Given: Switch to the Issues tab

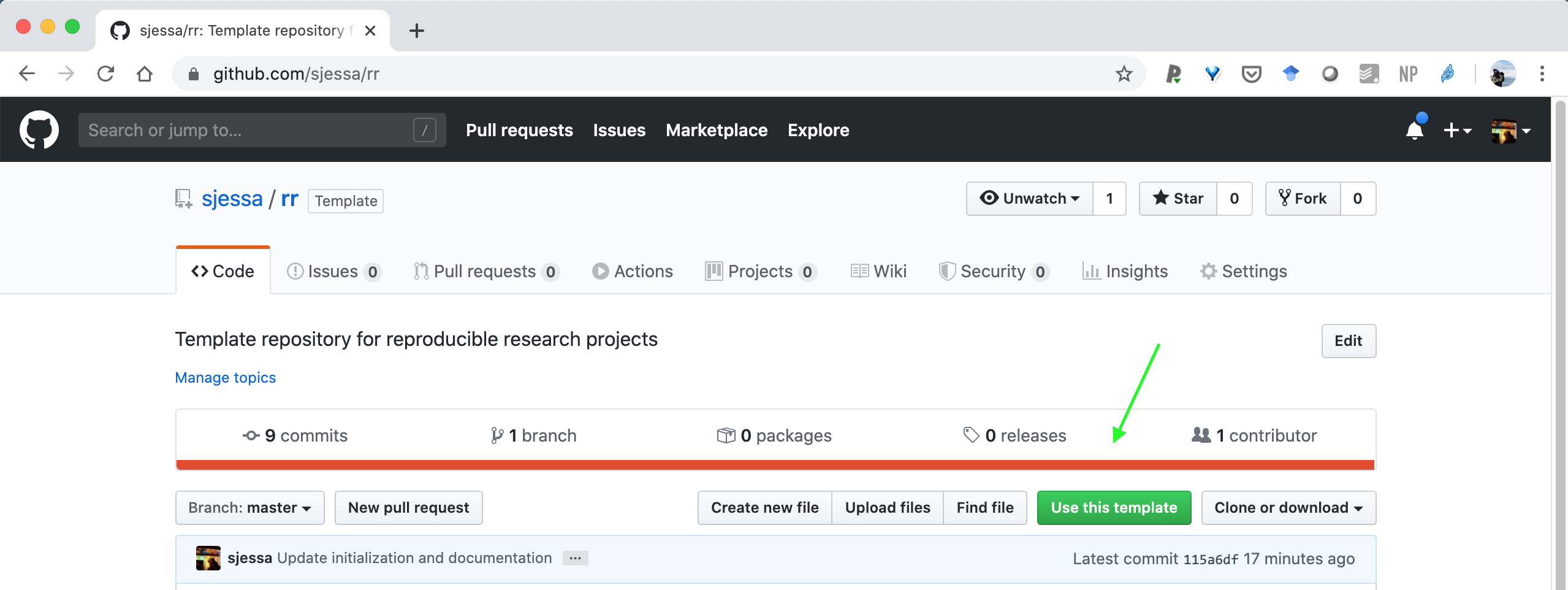Looking at the screenshot, I should pyautogui.click(x=334, y=271).
